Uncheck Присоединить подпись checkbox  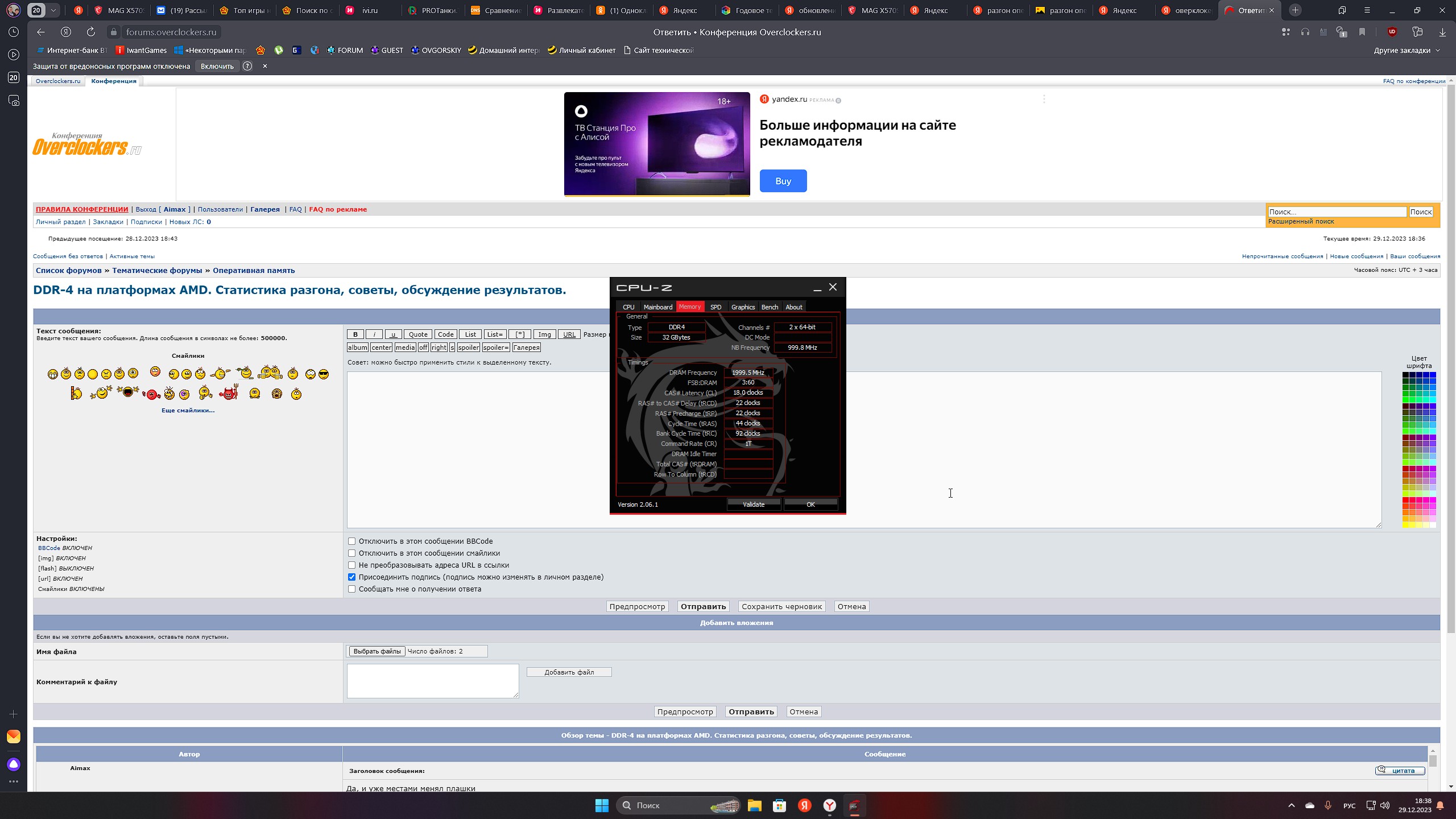click(351, 577)
